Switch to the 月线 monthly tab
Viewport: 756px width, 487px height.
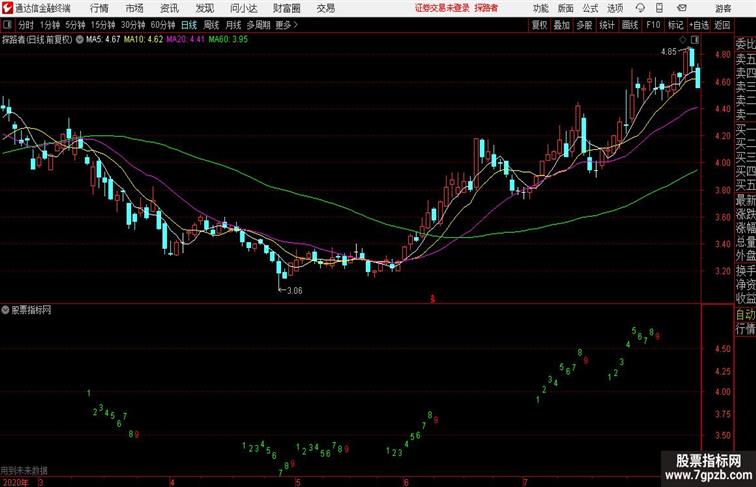click(233, 25)
